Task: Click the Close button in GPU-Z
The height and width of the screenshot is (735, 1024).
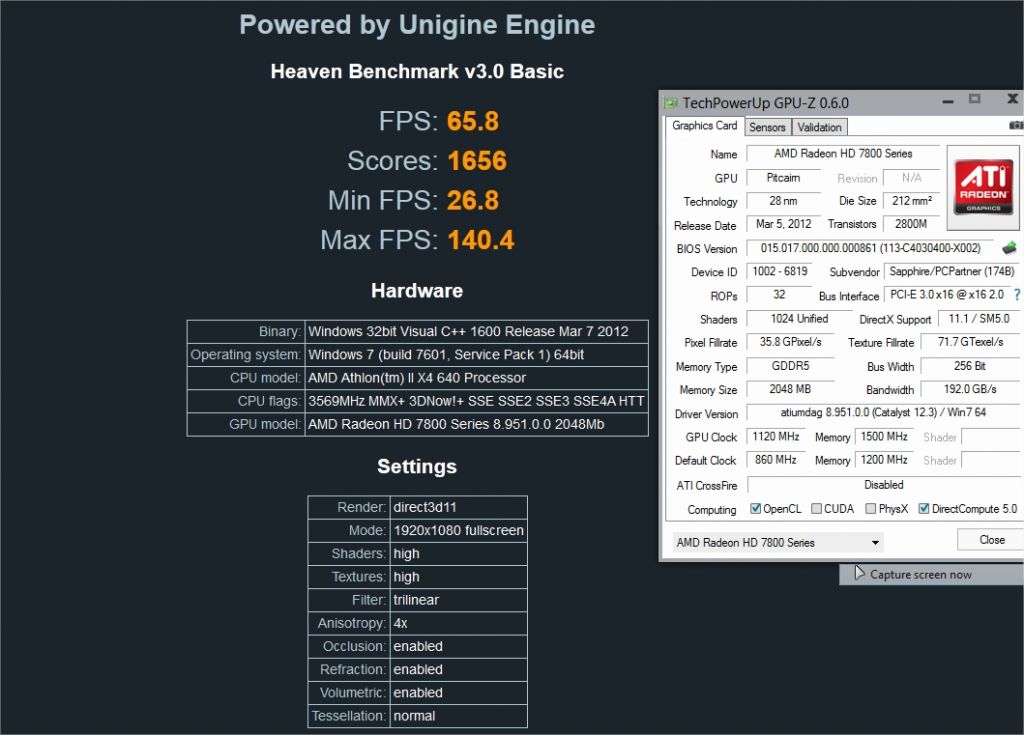Action: 992,540
